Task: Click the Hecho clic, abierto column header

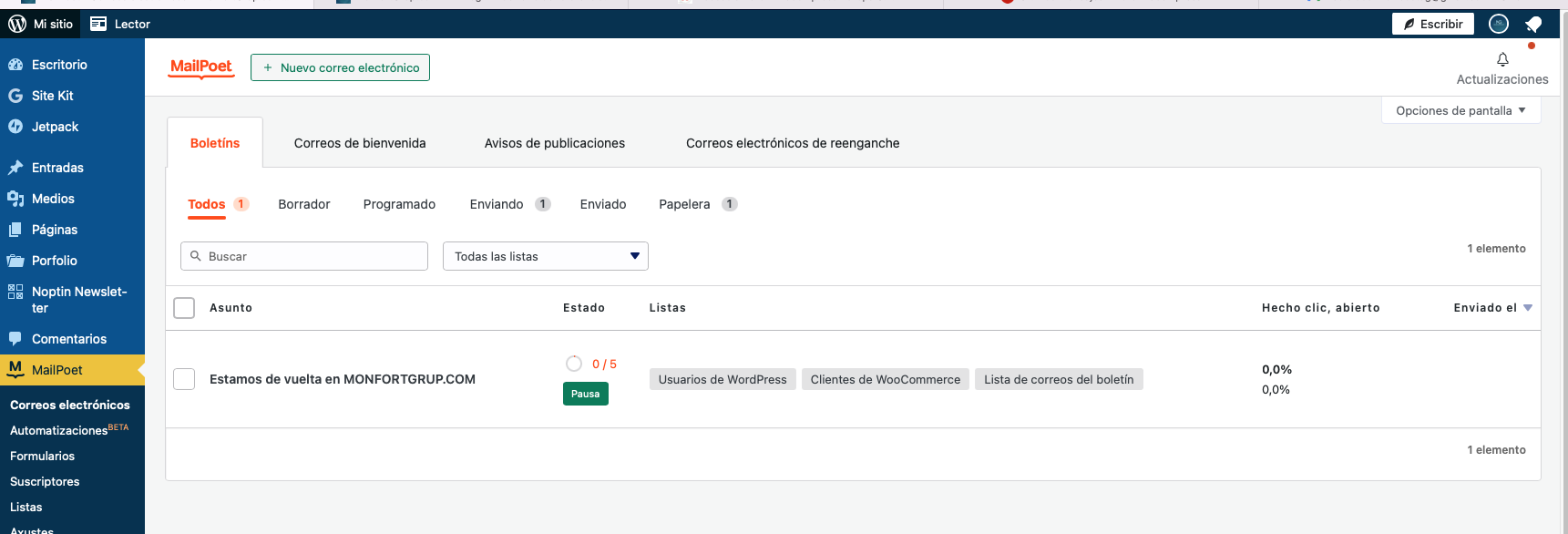Action: (x=1321, y=308)
